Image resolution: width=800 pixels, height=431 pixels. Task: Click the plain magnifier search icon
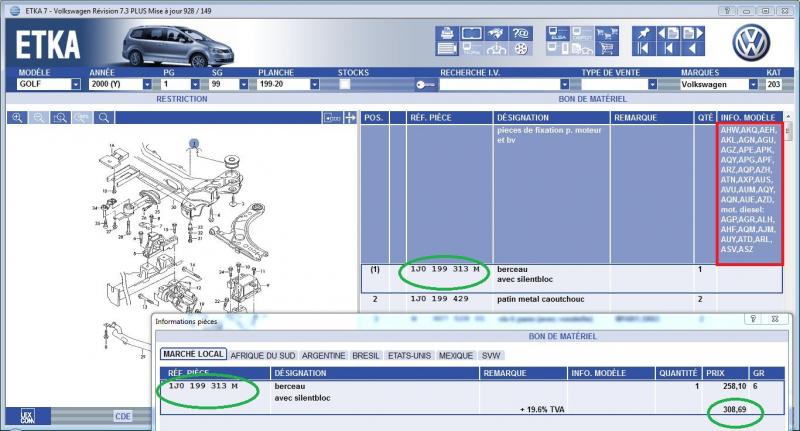104,118
